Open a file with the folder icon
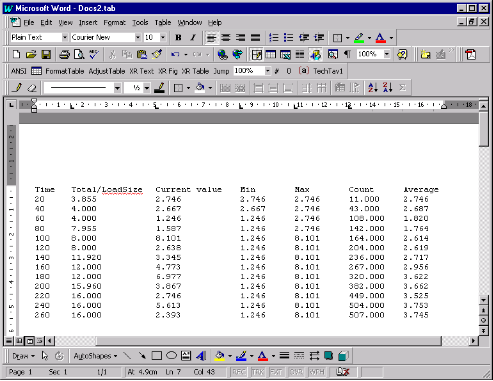Image resolution: width=493 pixels, height=381 pixels. (x=31, y=54)
